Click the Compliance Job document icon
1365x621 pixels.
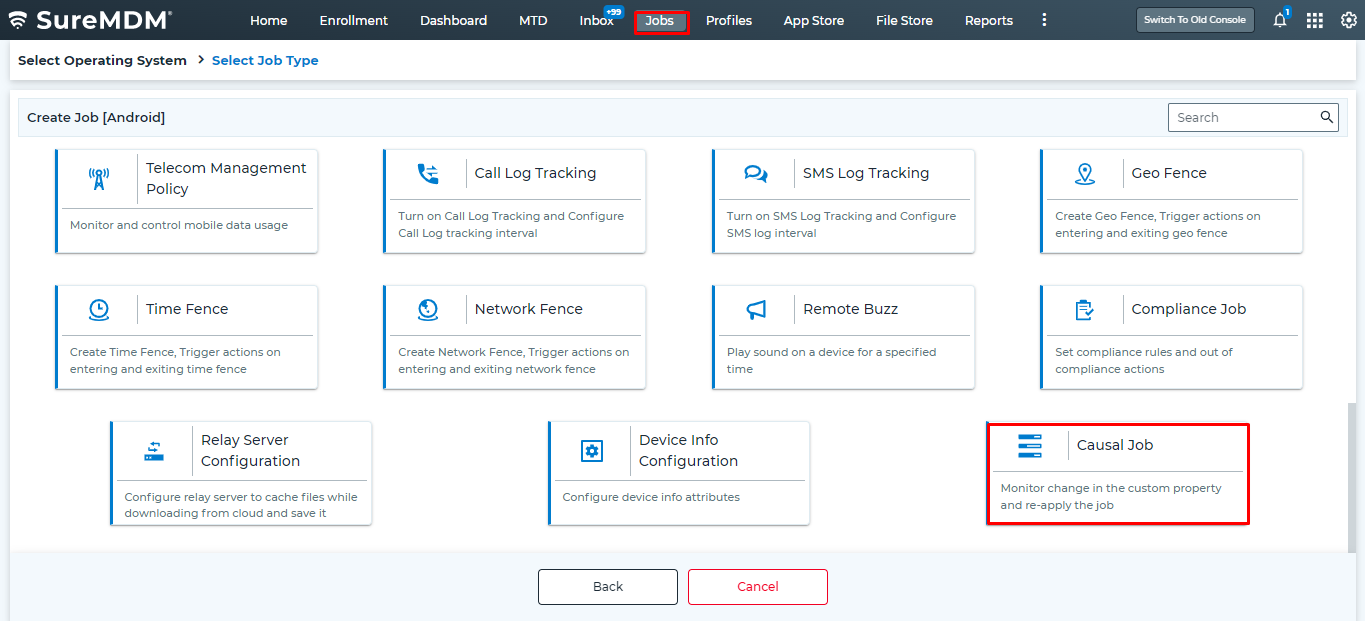point(1086,309)
